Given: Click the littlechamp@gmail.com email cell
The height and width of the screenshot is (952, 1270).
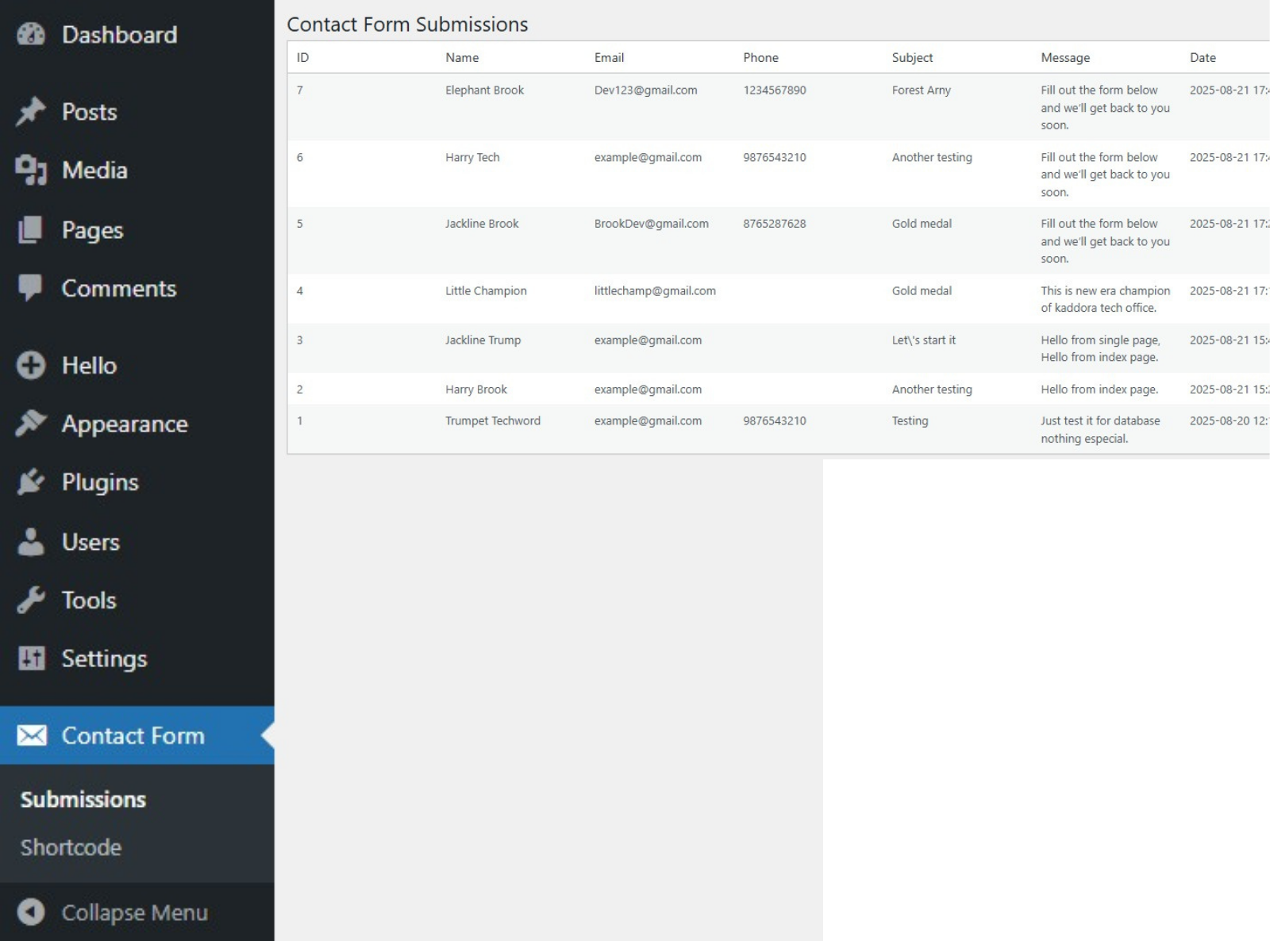Looking at the screenshot, I should [655, 291].
